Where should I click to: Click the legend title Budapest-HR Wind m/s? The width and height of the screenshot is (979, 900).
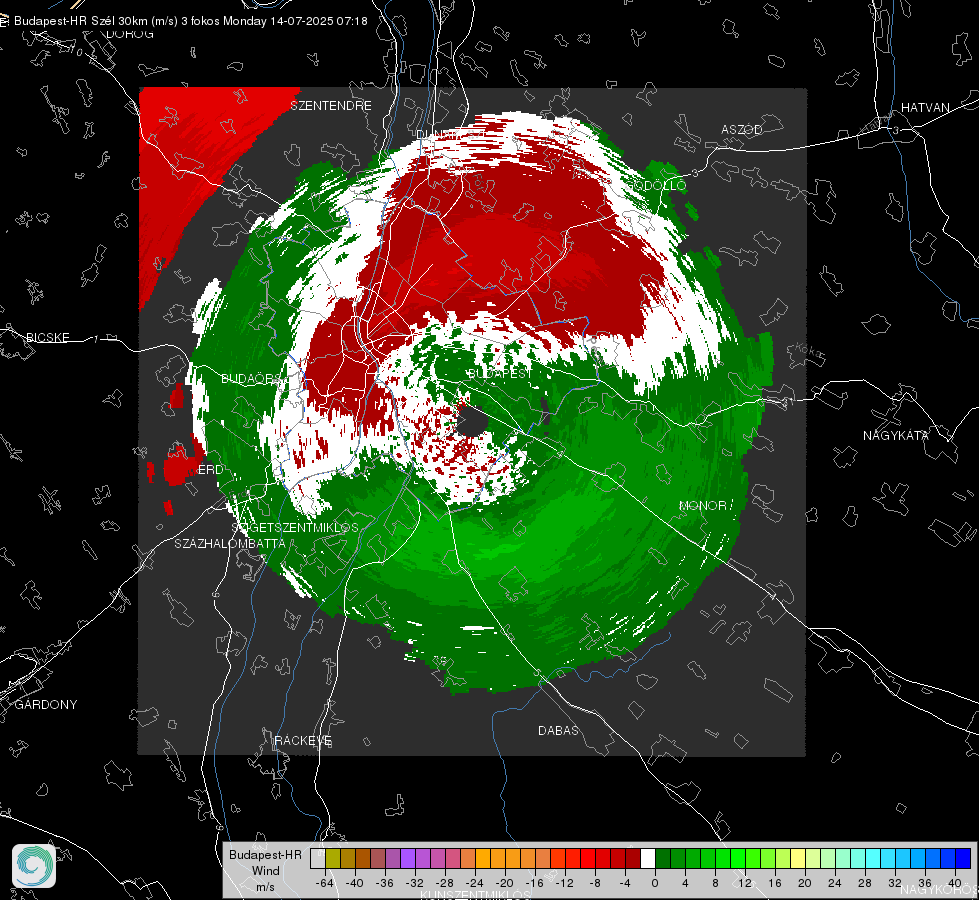pyautogui.click(x=265, y=871)
